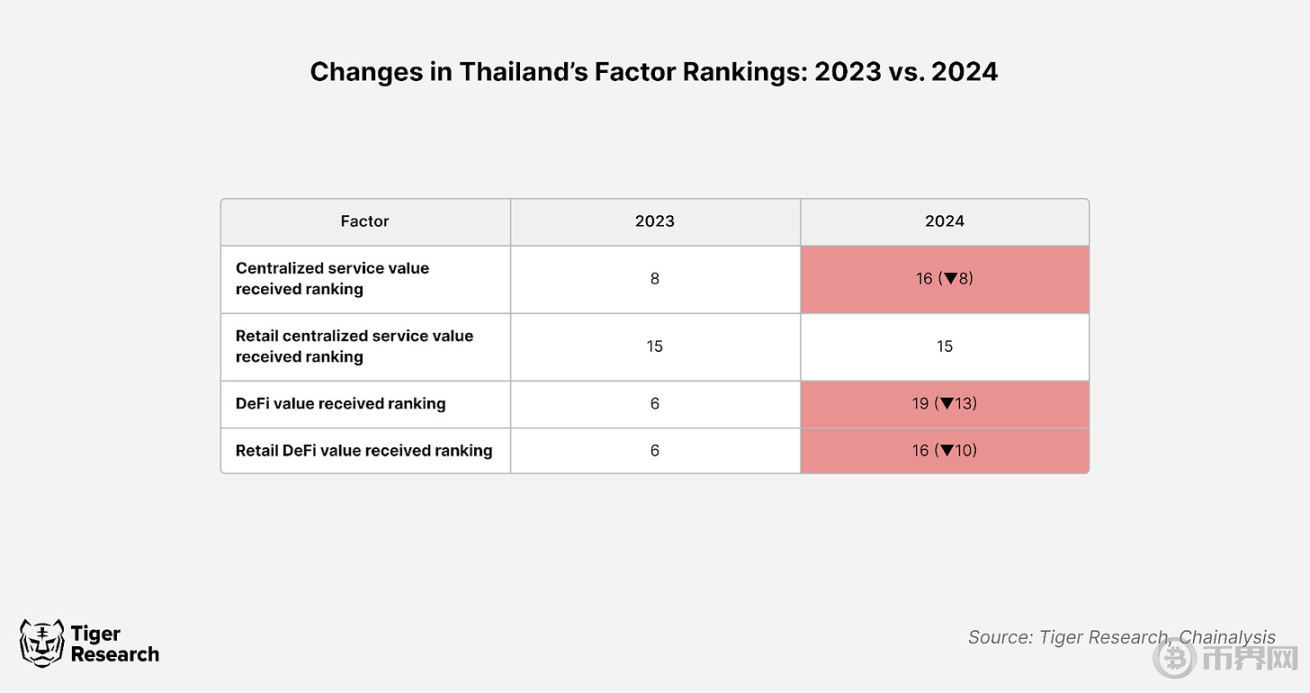Click the 2023 cell with value 8
This screenshot has width=1310, height=693.
click(655, 279)
